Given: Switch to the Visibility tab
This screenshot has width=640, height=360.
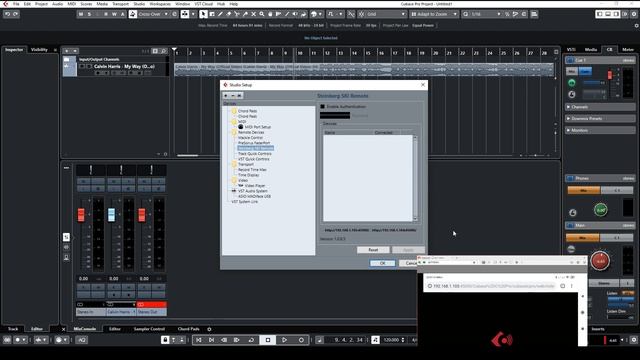Looking at the screenshot, I should [39, 50].
